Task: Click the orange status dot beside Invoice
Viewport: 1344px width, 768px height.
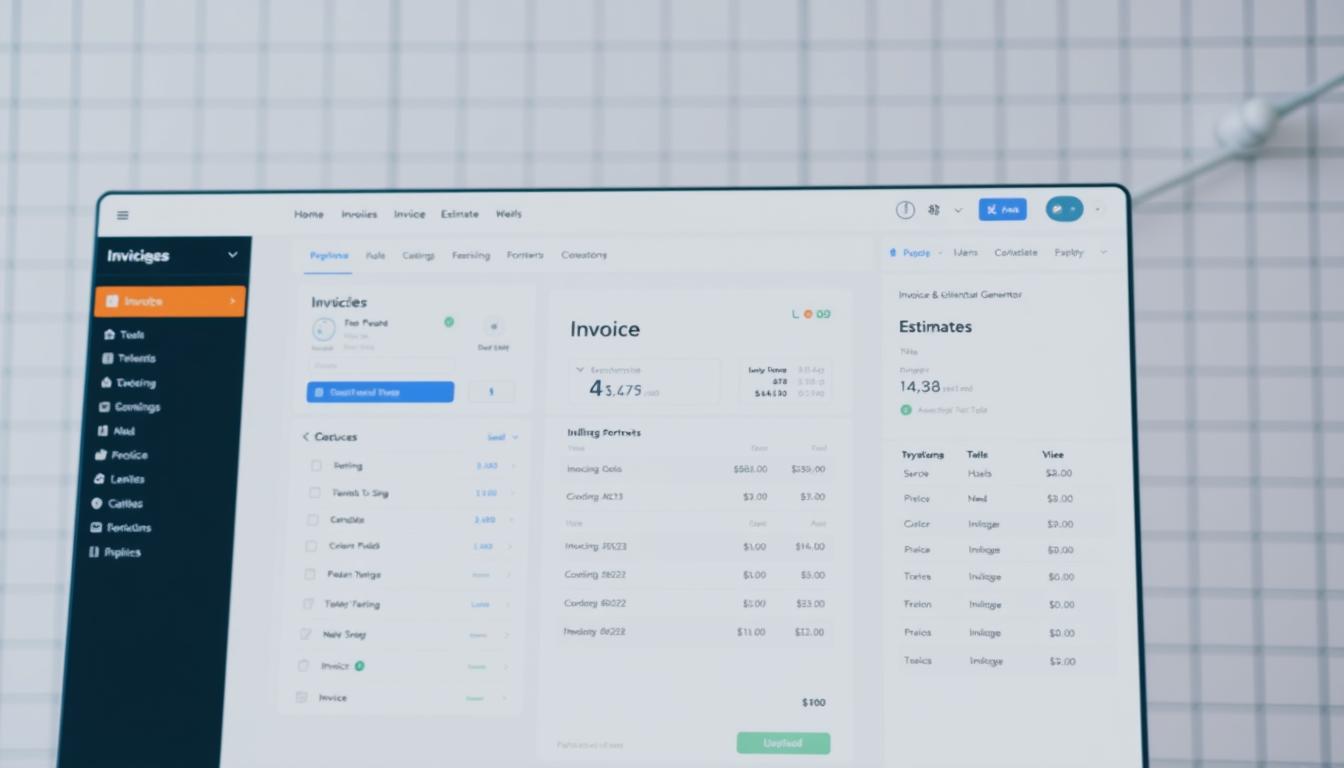Action: click(x=809, y=314)
